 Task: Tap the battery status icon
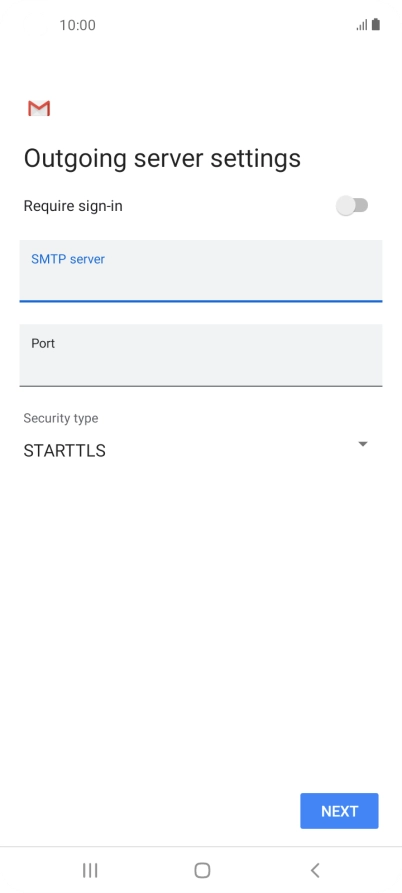click(376, 24)
